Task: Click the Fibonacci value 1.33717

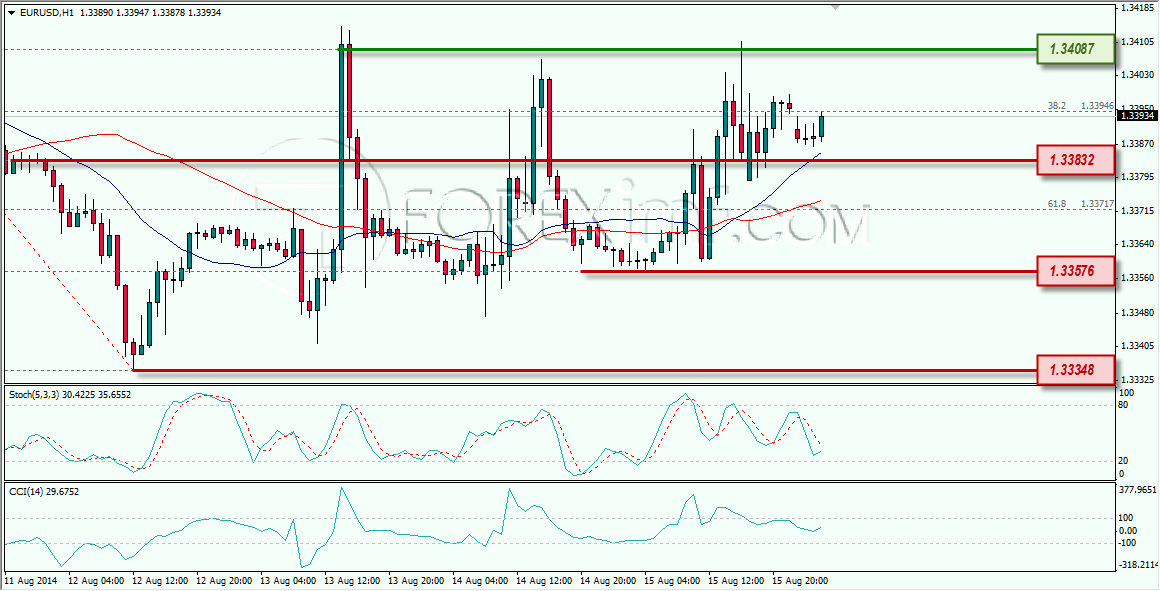Action: (1097, 203)
